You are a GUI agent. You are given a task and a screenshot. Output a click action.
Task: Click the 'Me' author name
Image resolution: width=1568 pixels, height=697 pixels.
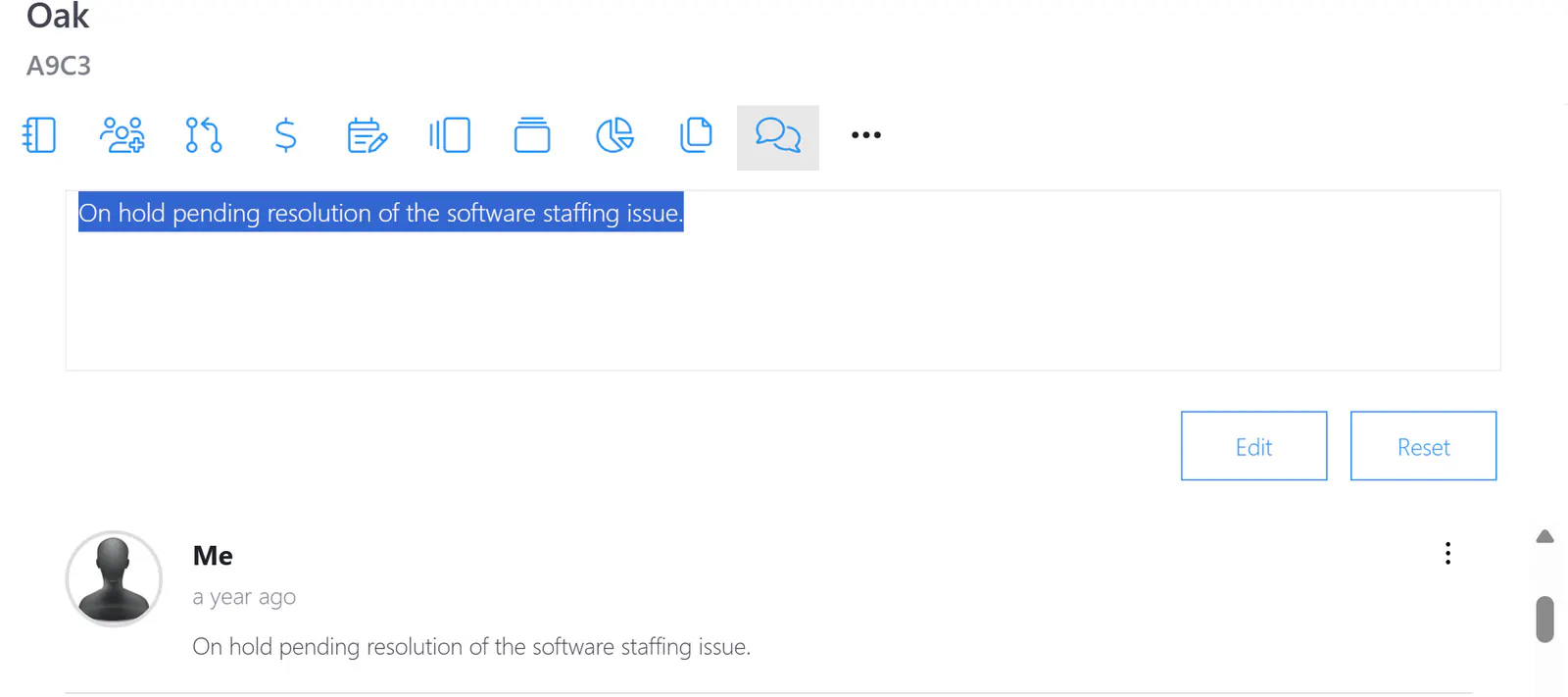(x=213, y=556)
